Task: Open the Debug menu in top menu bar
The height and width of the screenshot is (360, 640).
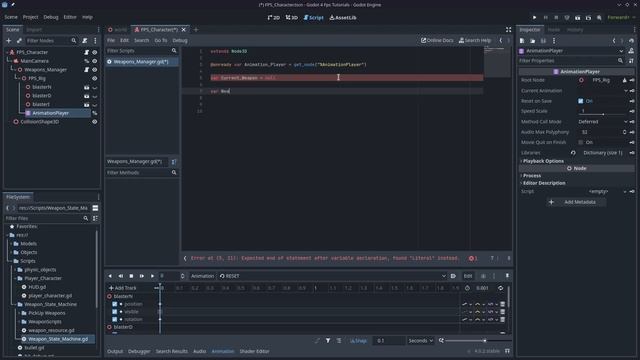Action: [x=51, y=17]
